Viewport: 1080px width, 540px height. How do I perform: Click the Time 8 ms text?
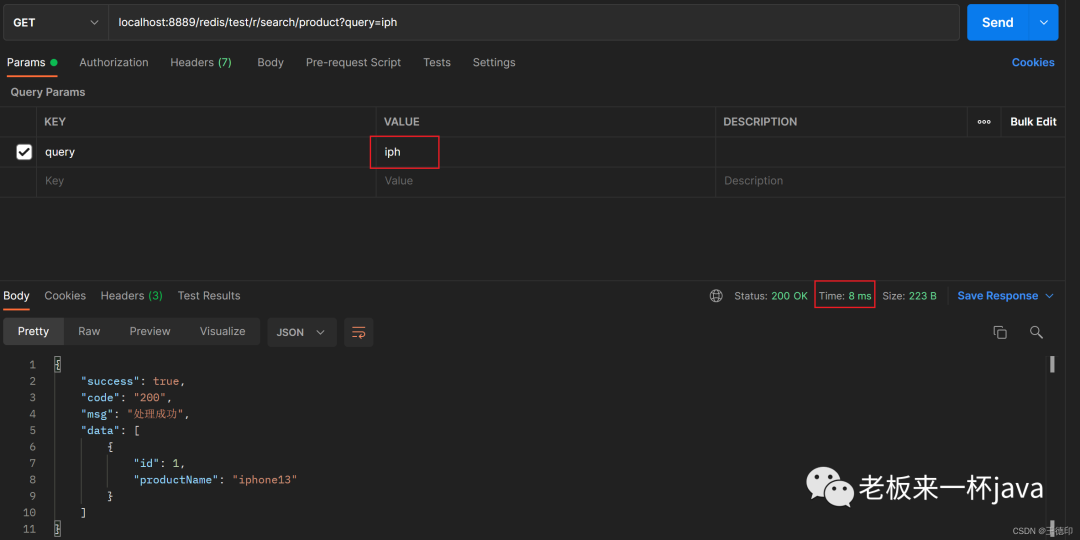tap(845, 295)
